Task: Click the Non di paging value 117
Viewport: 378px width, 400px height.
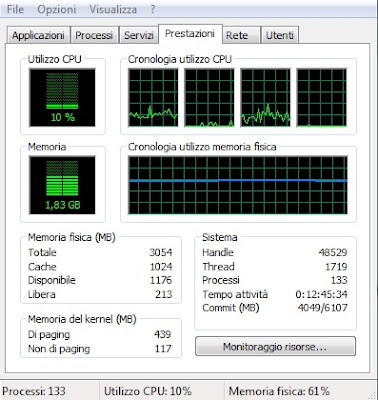Action: (x=163, y=349)
